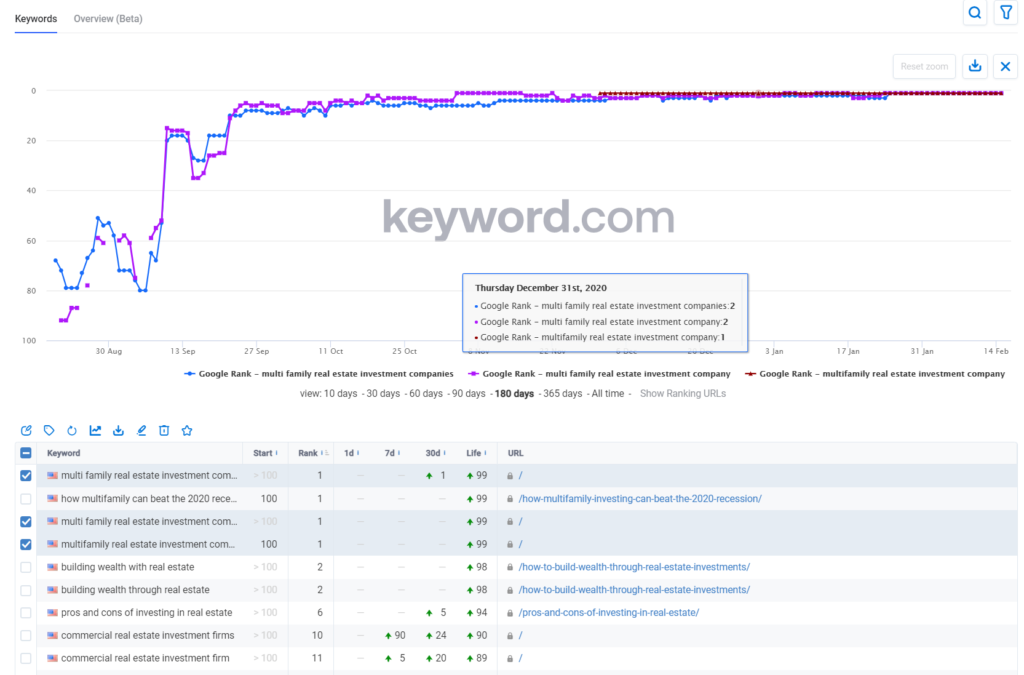Click the star favorite icon in table toolbar
This screenshot has width=1024, height=675.
[x=187, y=430]
